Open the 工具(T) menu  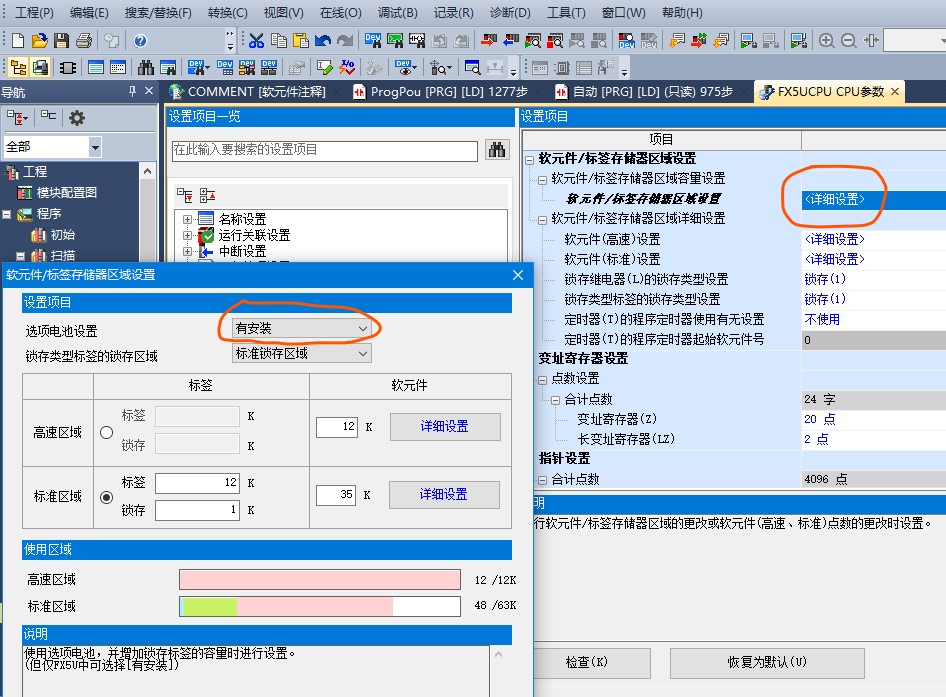566,13
